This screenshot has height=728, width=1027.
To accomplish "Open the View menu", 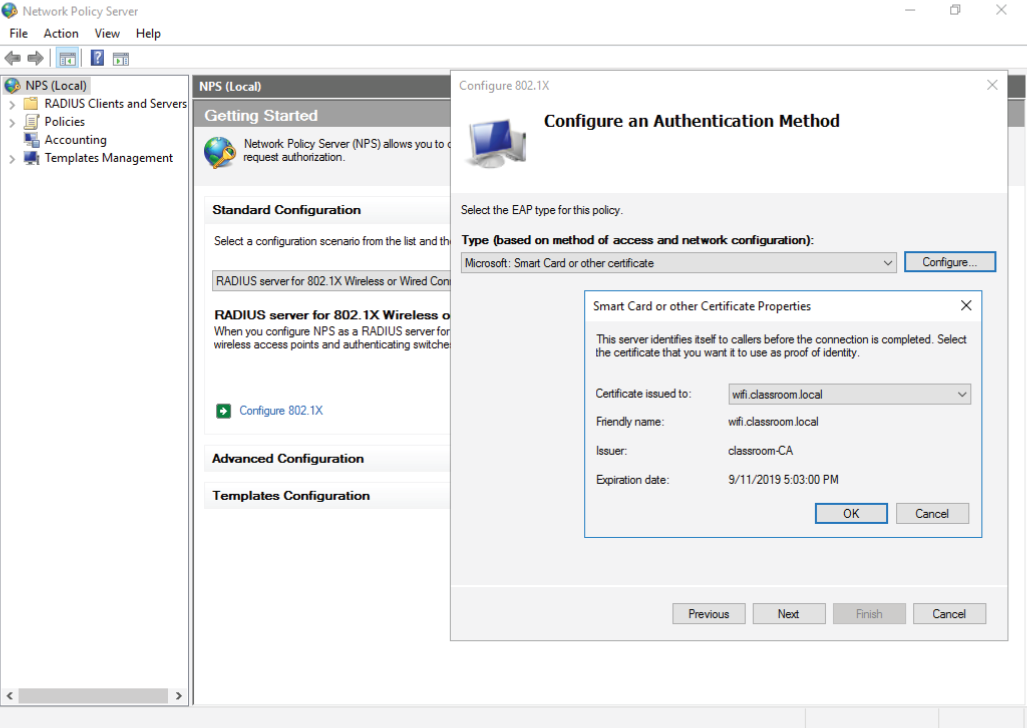I will pyautogui.click(x=107, y=33).
